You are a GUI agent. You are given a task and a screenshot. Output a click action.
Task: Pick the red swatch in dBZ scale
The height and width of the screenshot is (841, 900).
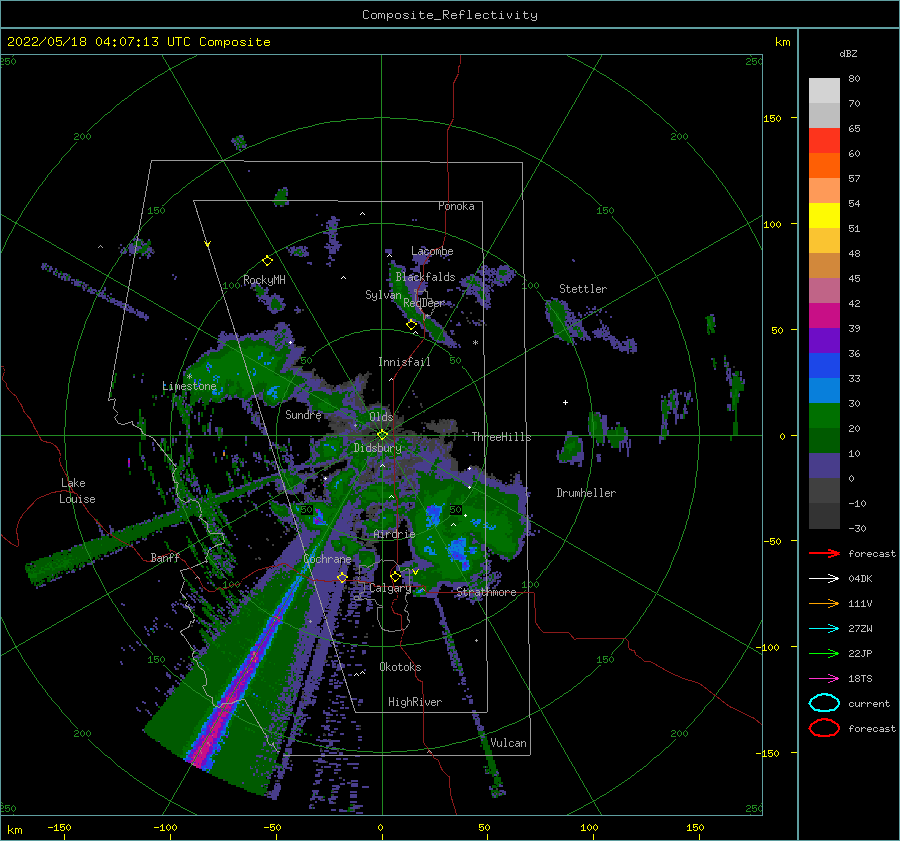coord(824,141)
